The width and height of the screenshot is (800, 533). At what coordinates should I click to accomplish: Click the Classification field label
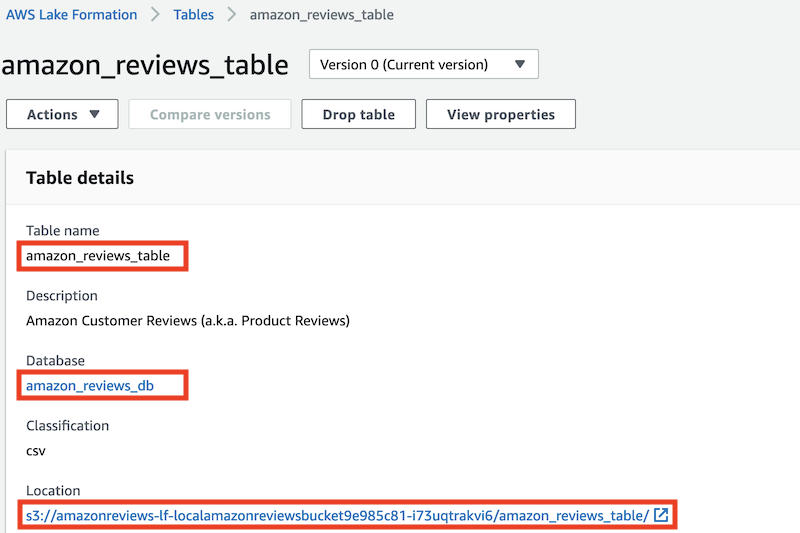[67, 426]
